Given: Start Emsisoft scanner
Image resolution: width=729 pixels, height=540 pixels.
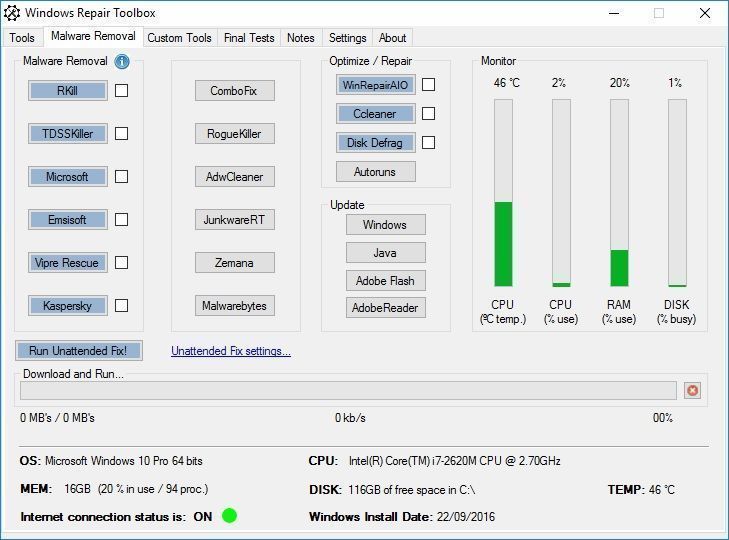Looking at the screenshot, I should 67,220.
